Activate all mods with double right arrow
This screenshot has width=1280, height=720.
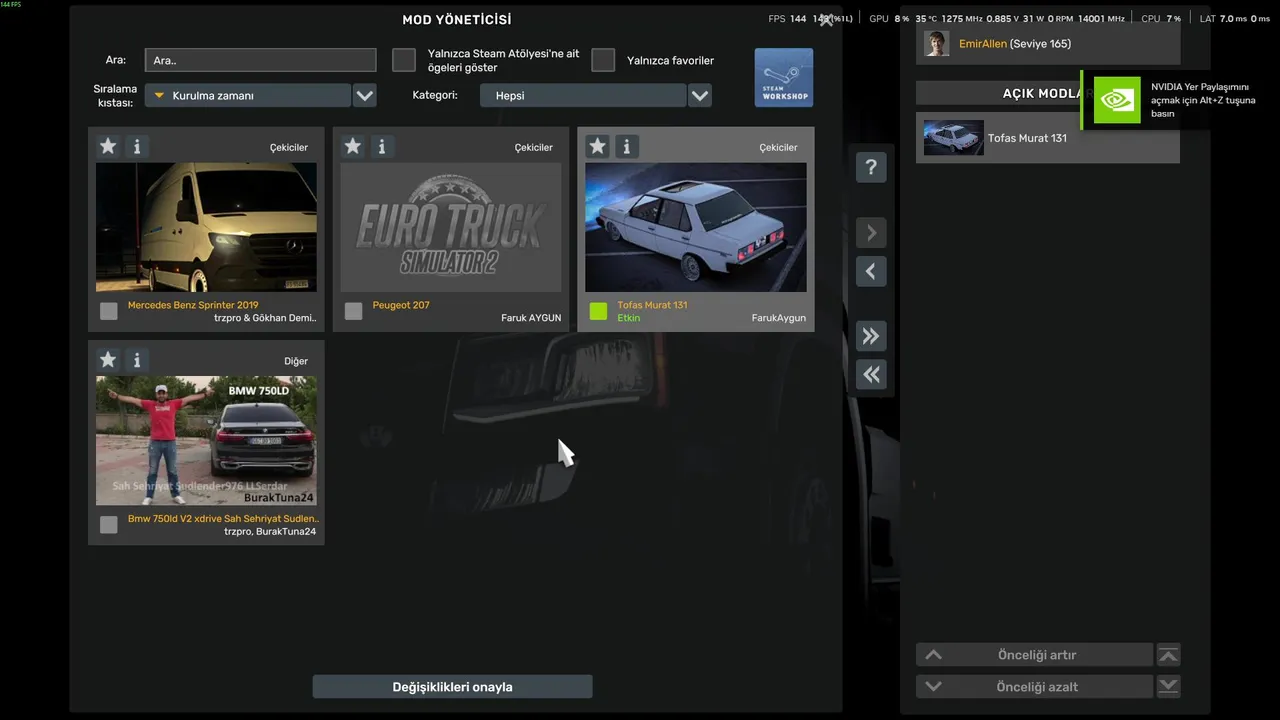871,336
